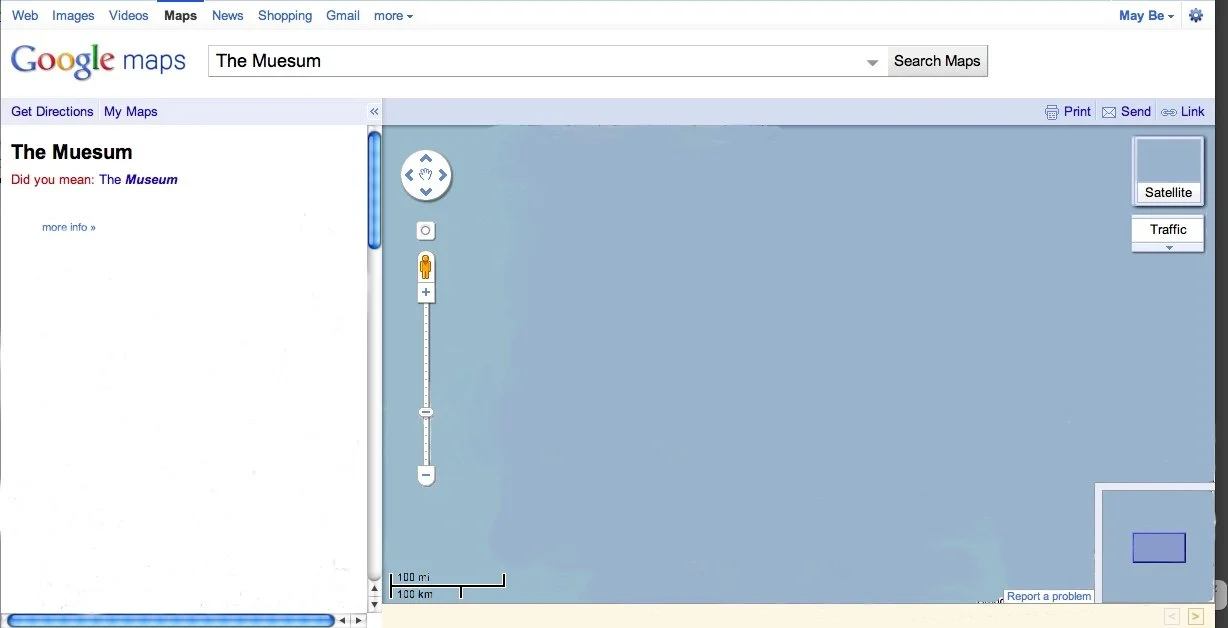This screenshot has width=1228, height=628.
Task: Report a problem with the map
Action: 1049,596
